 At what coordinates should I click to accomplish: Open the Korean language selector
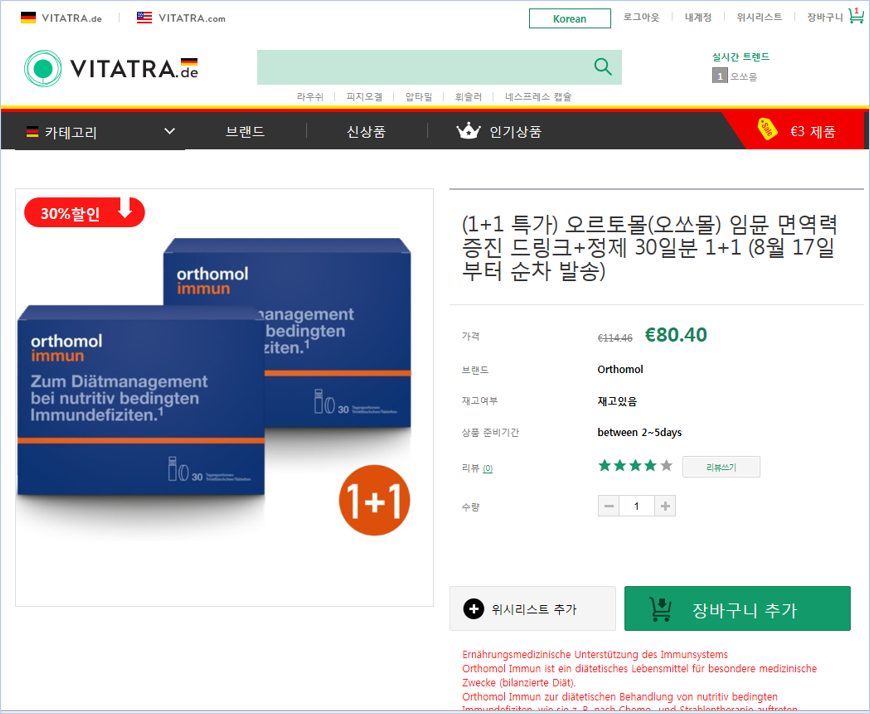coord(570,18)
